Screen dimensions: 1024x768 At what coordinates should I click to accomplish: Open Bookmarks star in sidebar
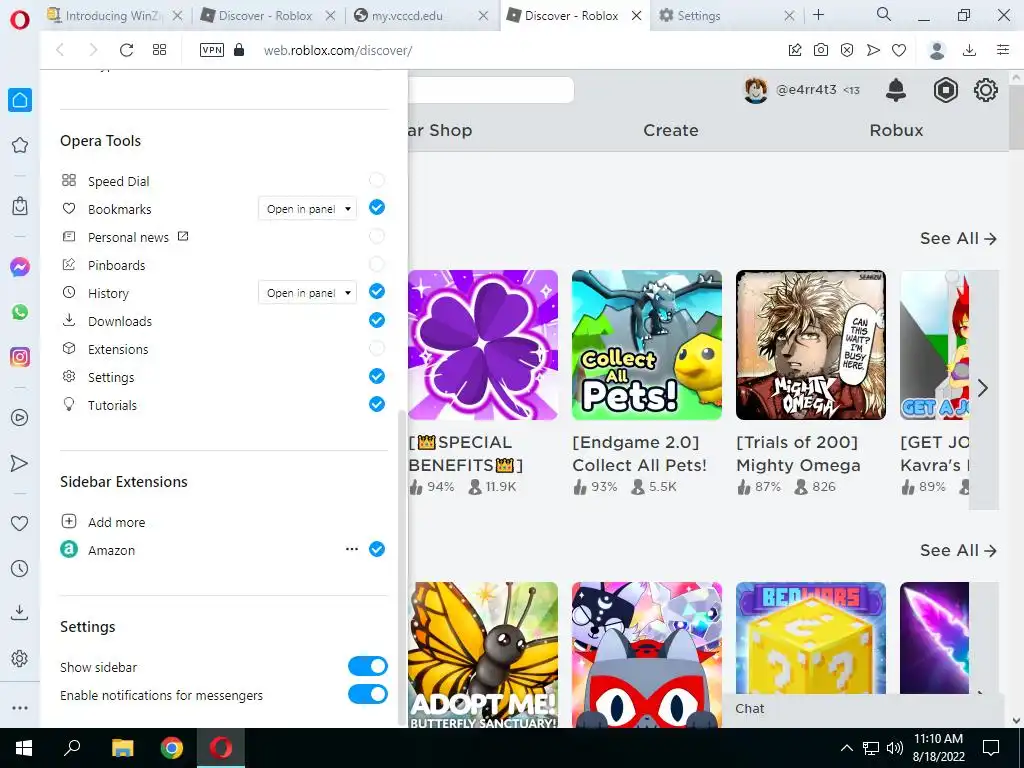pyautogui.click(x=20, y=145)
